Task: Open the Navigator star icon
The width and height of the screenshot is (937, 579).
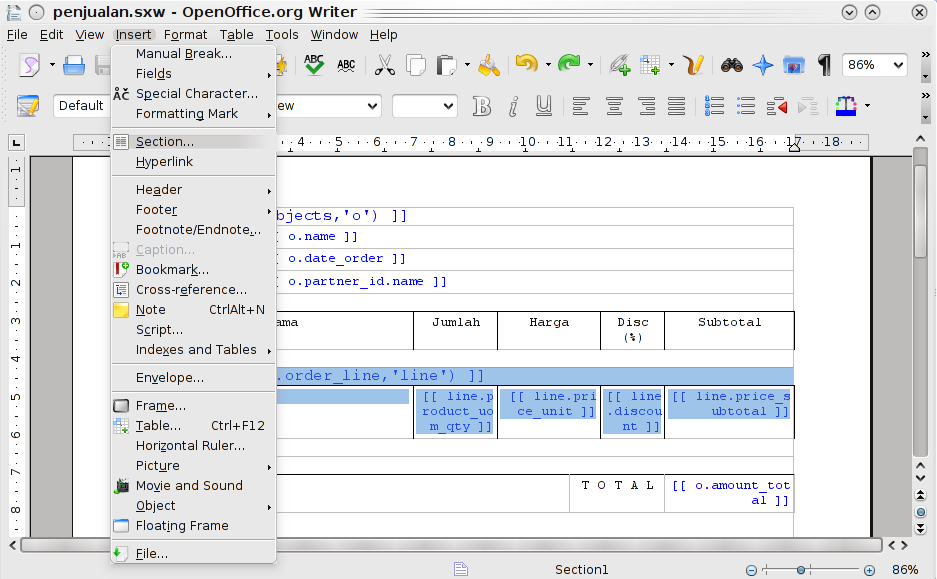Action: pyautogui.click(x=763, y=65)
